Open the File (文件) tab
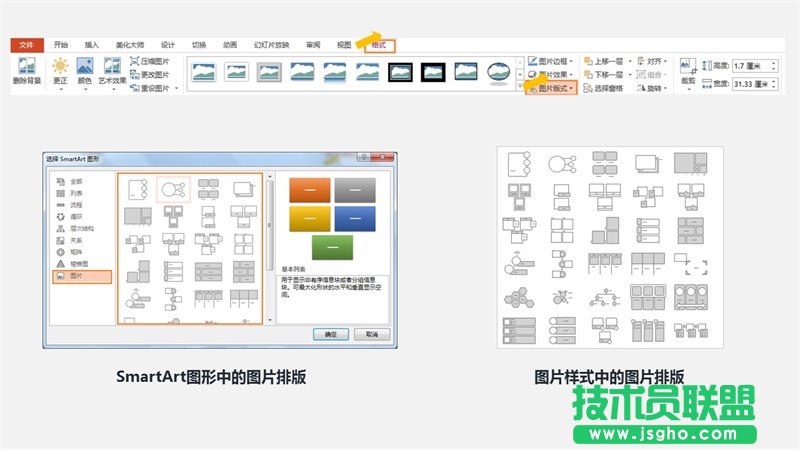 tap(27, 45)
